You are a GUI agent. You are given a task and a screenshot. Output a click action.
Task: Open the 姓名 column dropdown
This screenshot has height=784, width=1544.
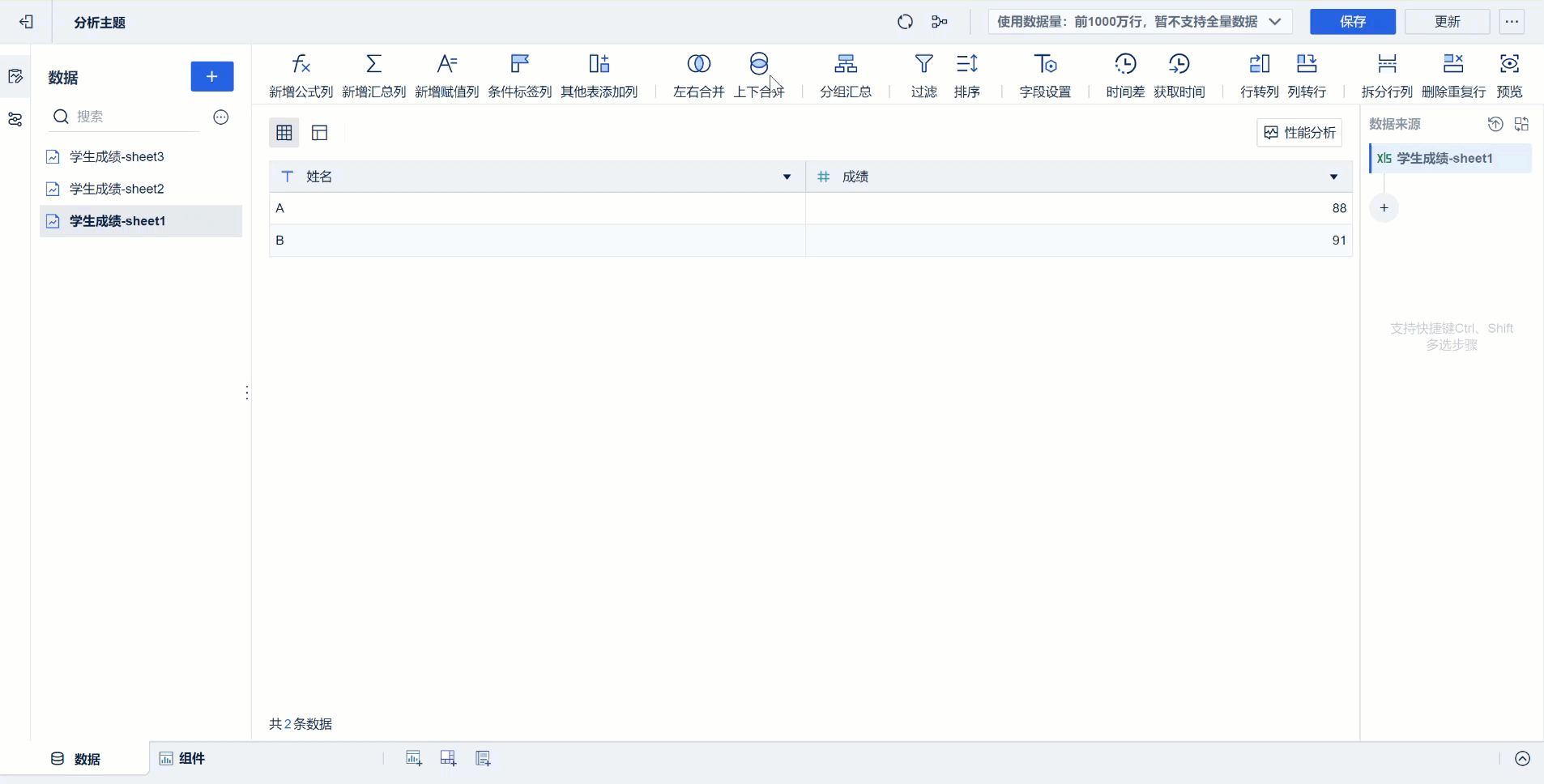(785, 177)
